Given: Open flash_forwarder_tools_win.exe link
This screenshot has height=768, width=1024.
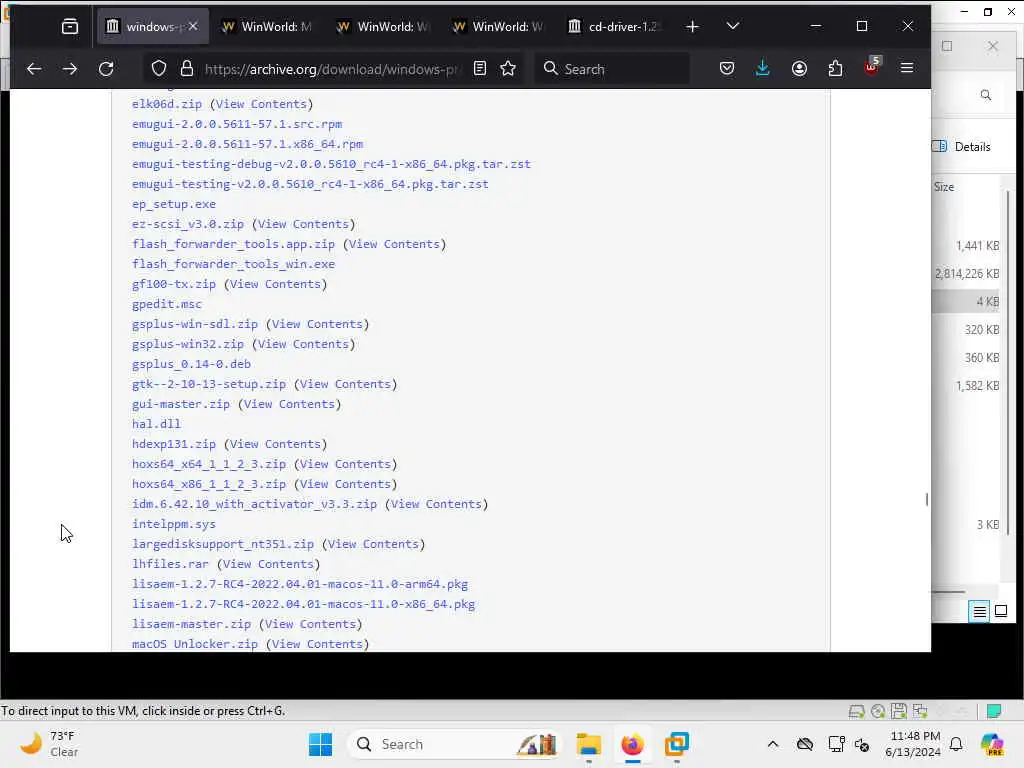Looking at the screenshot, I should point(233,264).
